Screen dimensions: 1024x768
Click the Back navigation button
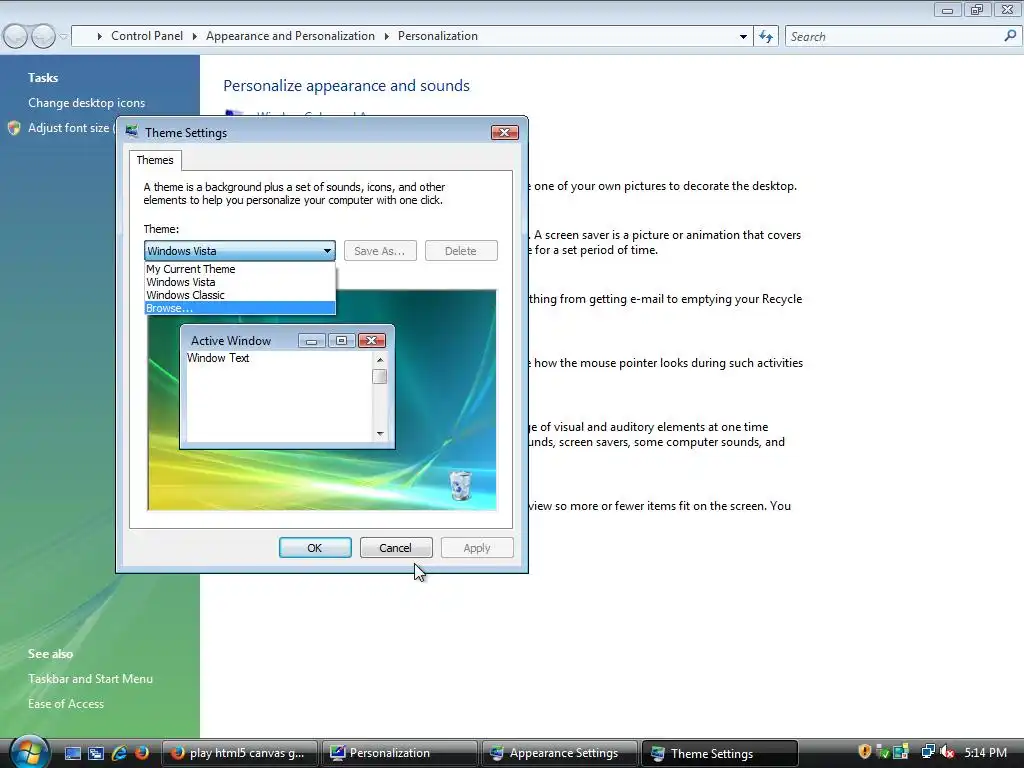[15, 36]
